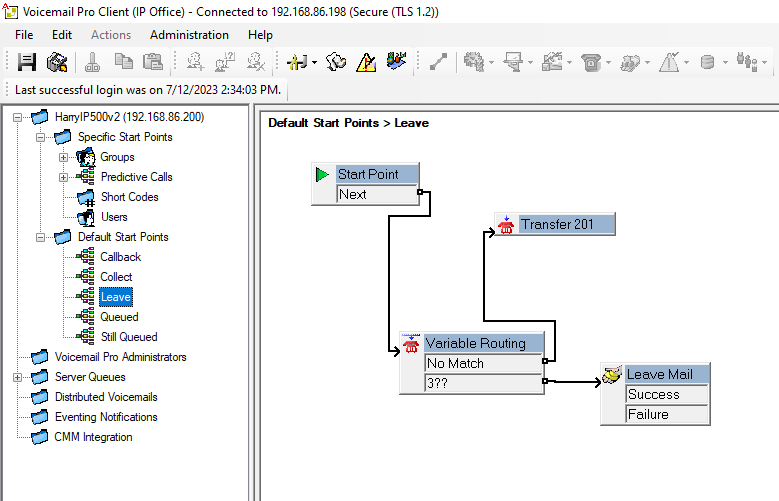Expand the Predictive Calls tree node

(64, 177)
